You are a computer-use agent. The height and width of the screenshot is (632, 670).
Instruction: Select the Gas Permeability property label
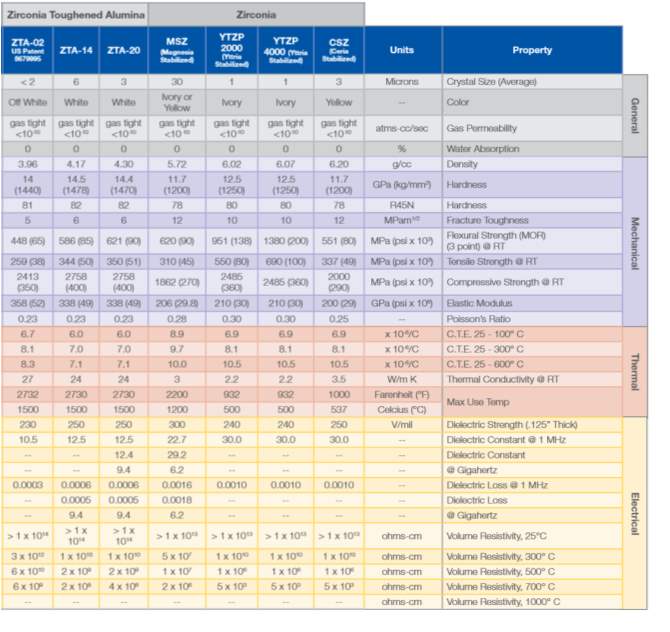(x=487, y=128)
